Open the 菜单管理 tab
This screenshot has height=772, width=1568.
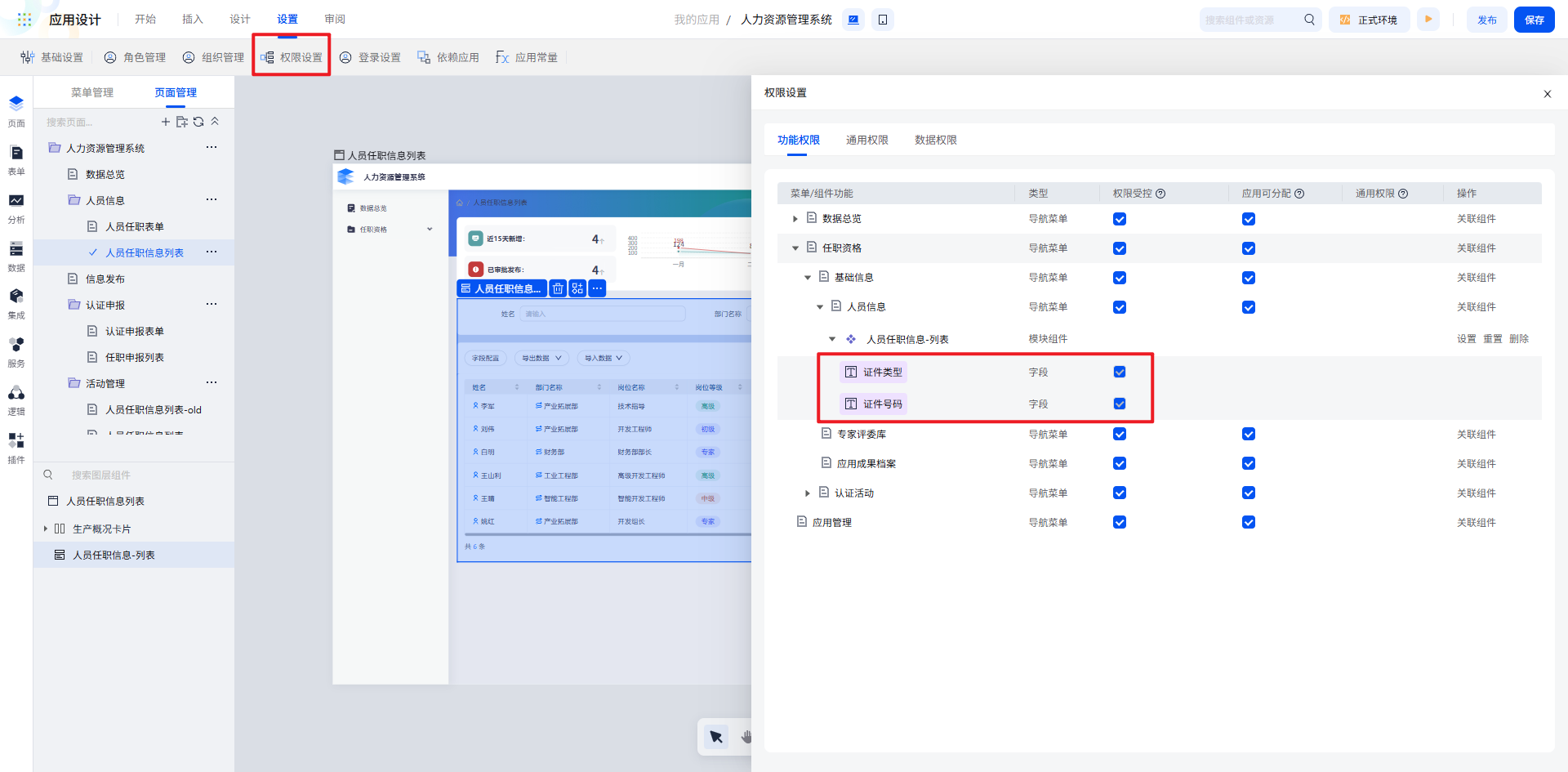click(x=92, y=92)
